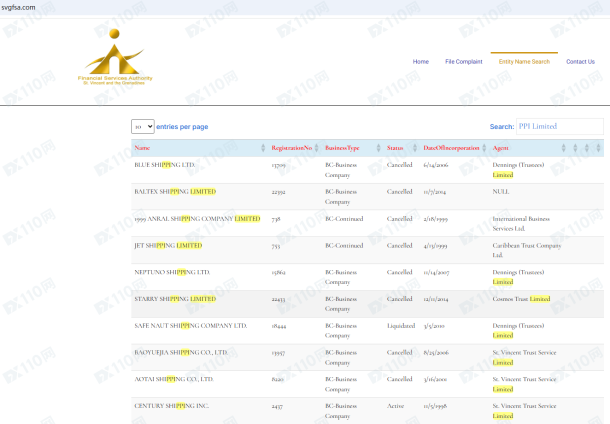This screenshot has height=424, width=610.
Task: Click the Financial Services Authority gold logo
Action: 115,57
